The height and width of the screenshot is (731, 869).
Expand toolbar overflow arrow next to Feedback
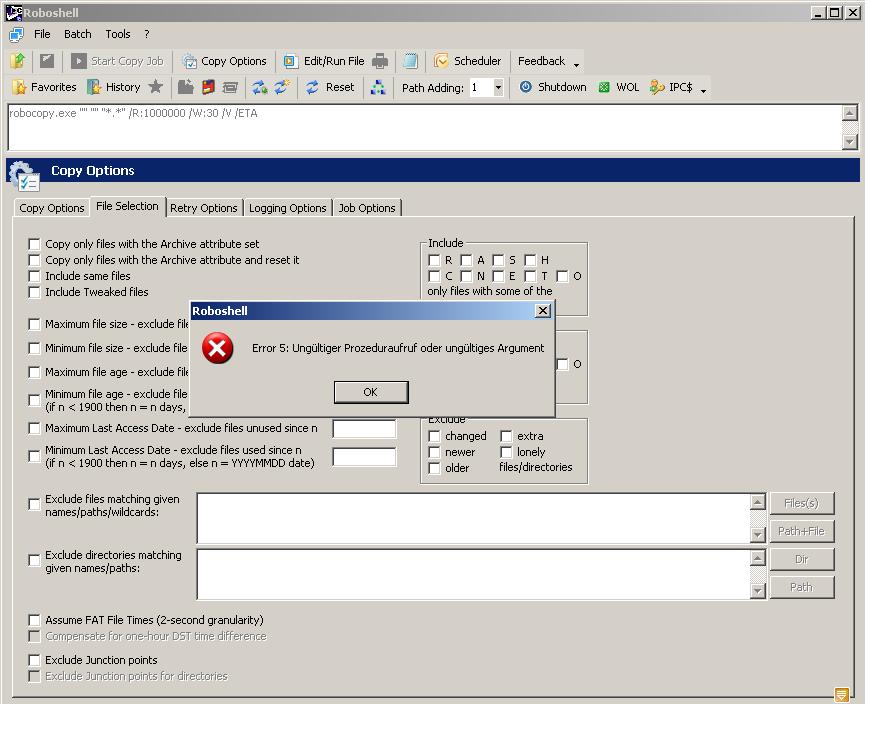pos(576,65)
